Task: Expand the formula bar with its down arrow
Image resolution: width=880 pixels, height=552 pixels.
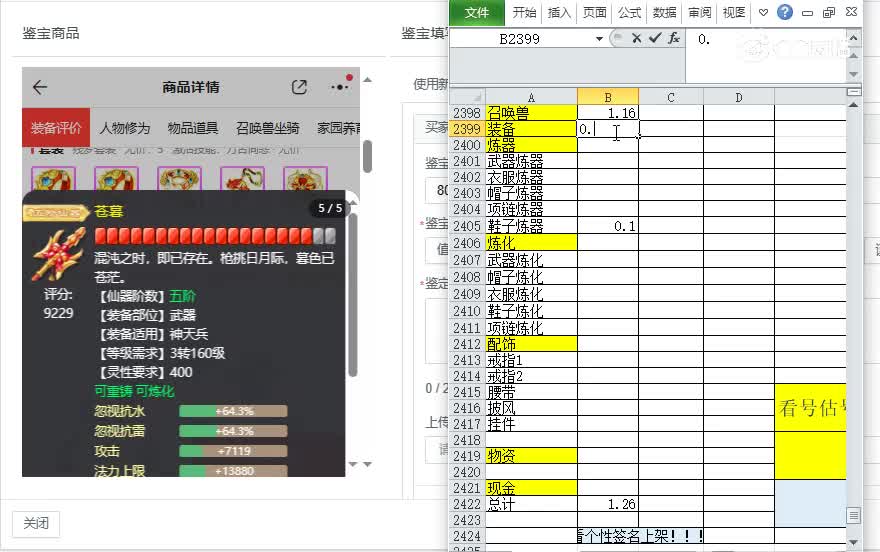Action: coord(854,74)
